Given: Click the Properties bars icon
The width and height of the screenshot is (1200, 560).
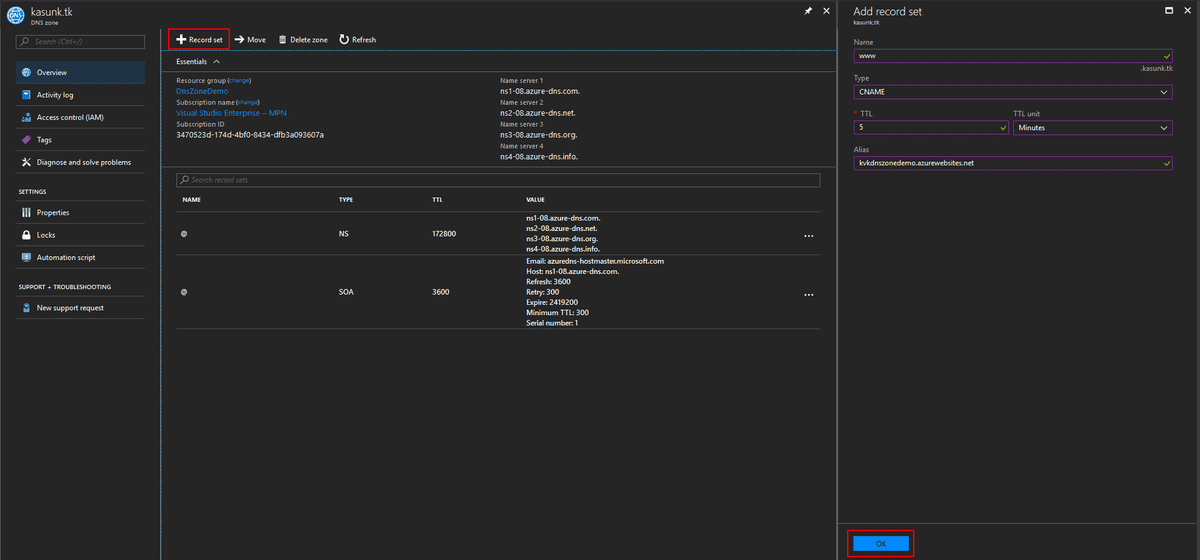Looking at the screenshot, I should pos(26,212).
